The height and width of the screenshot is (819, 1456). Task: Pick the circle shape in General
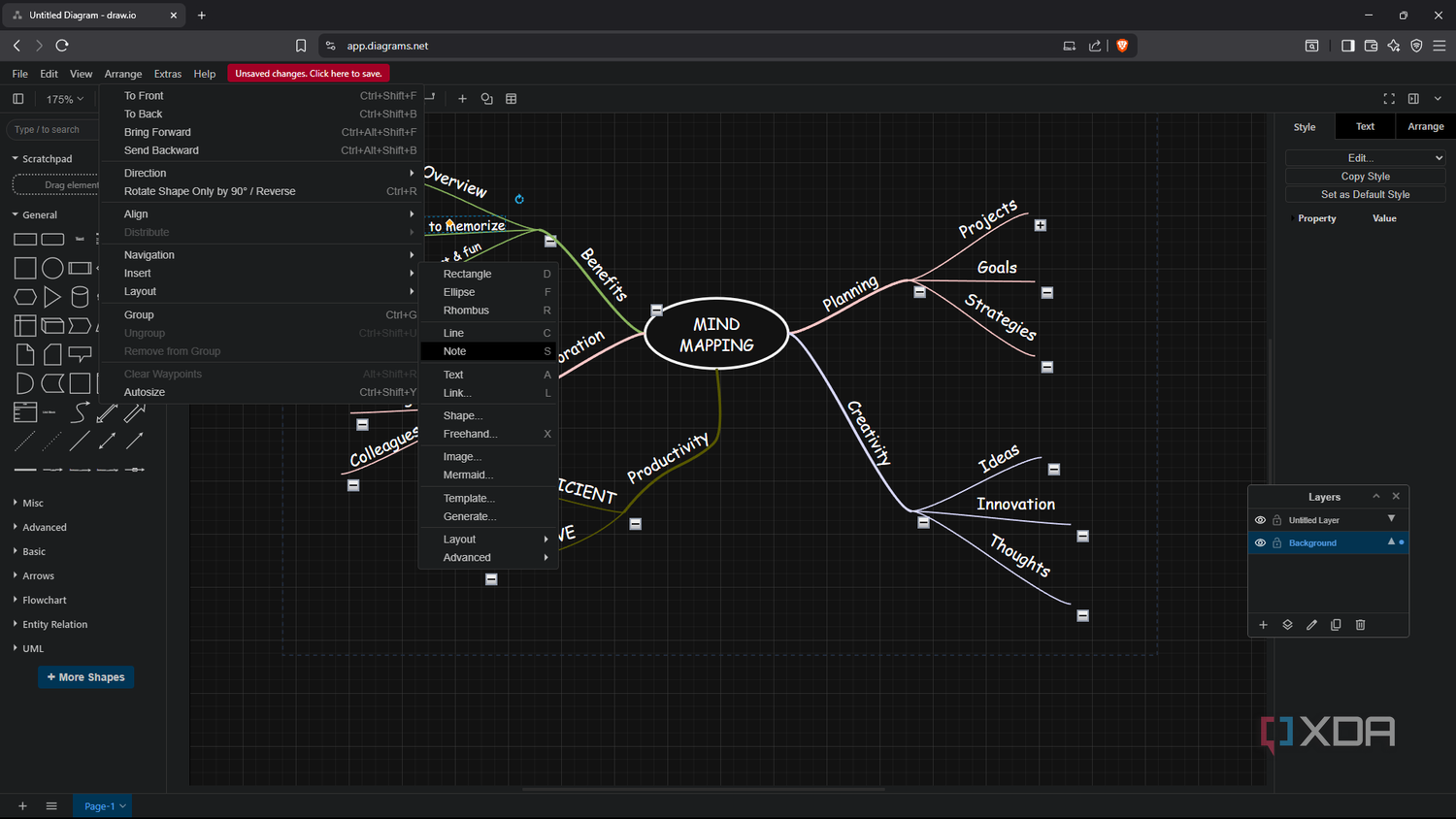click(52, 268)
